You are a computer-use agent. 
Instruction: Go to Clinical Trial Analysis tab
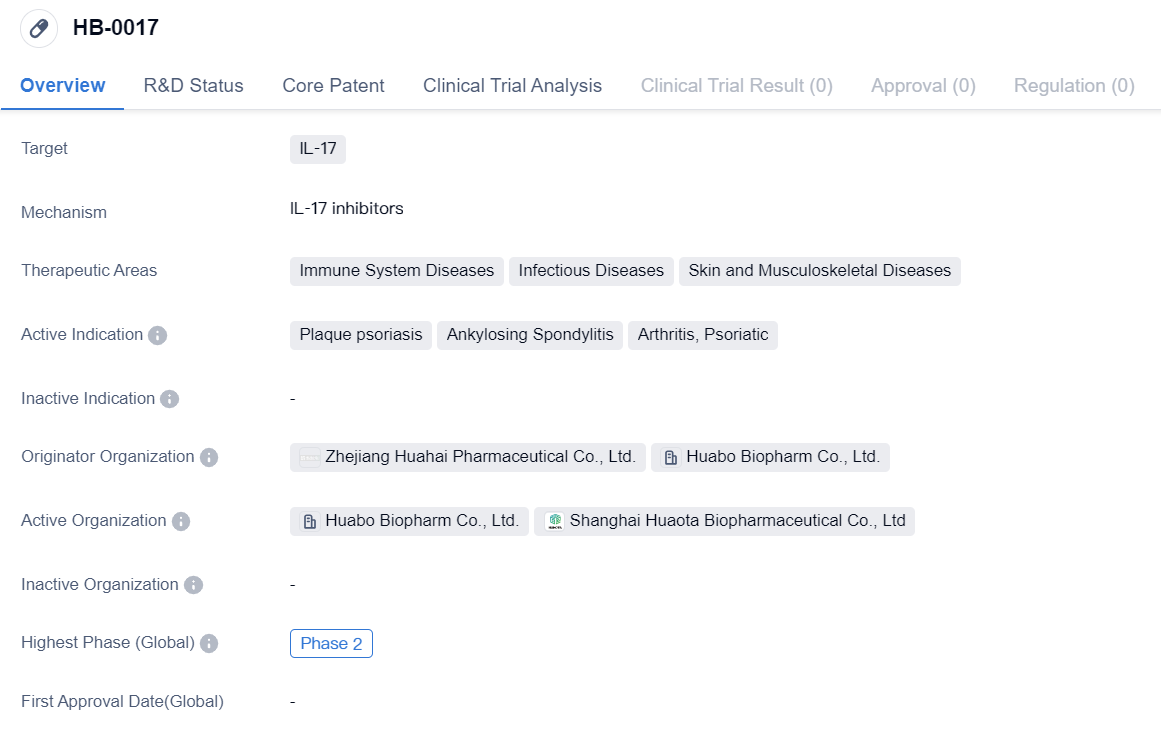(512, 86)
